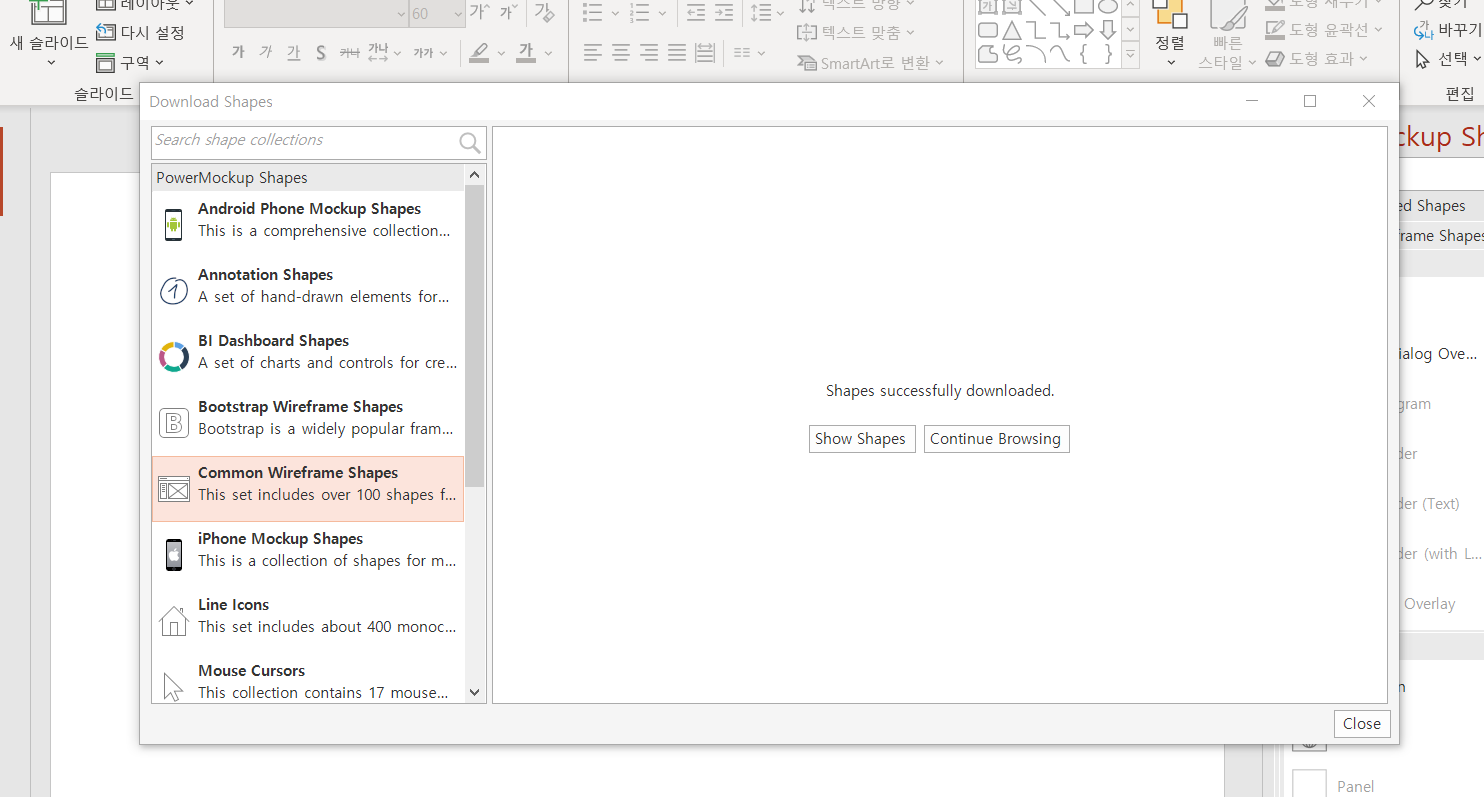
Task: Select Bootstrap Wireframe Shapes collection
Action: pyautogui.click(x=308, y=423)
